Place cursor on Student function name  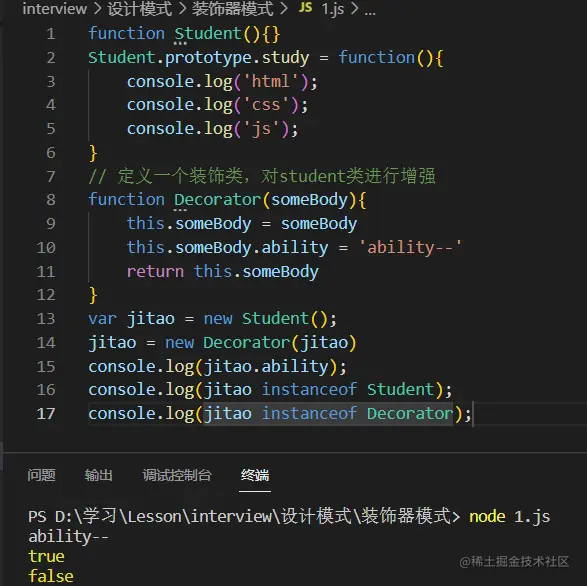coord(208,34)
